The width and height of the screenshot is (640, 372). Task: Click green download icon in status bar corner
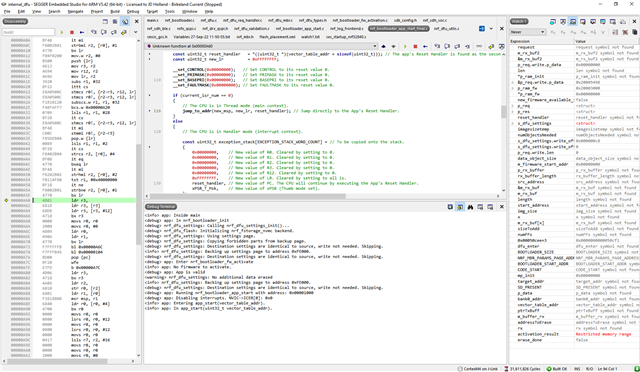[x=636, y=369]
